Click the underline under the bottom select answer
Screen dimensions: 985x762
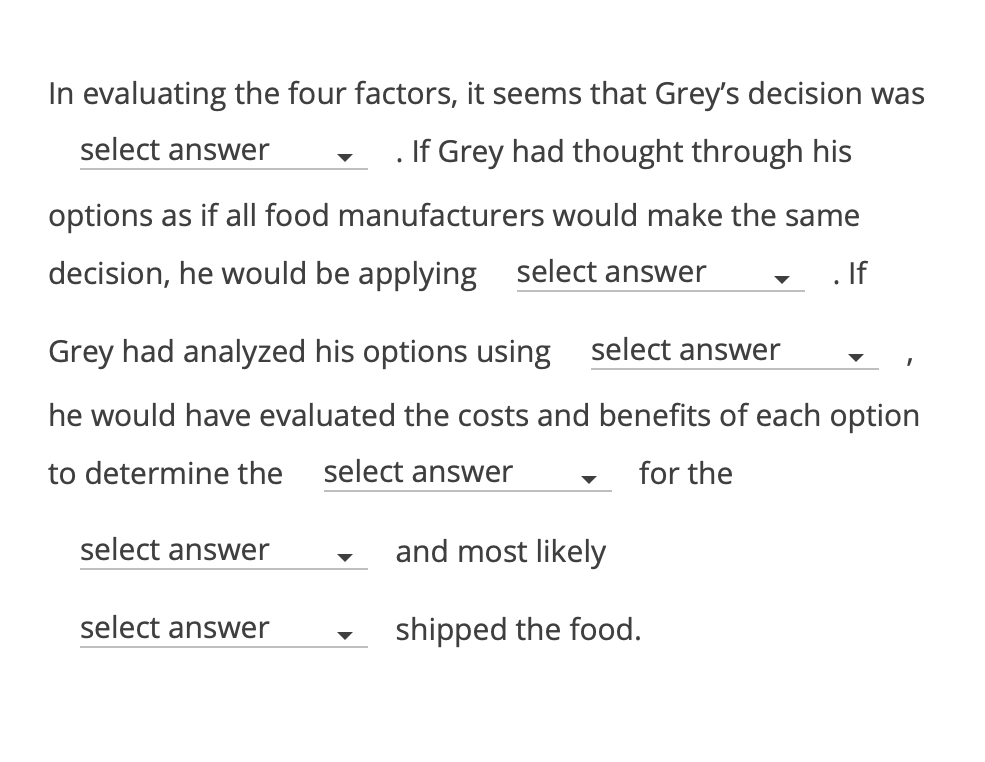pos(222,648)
